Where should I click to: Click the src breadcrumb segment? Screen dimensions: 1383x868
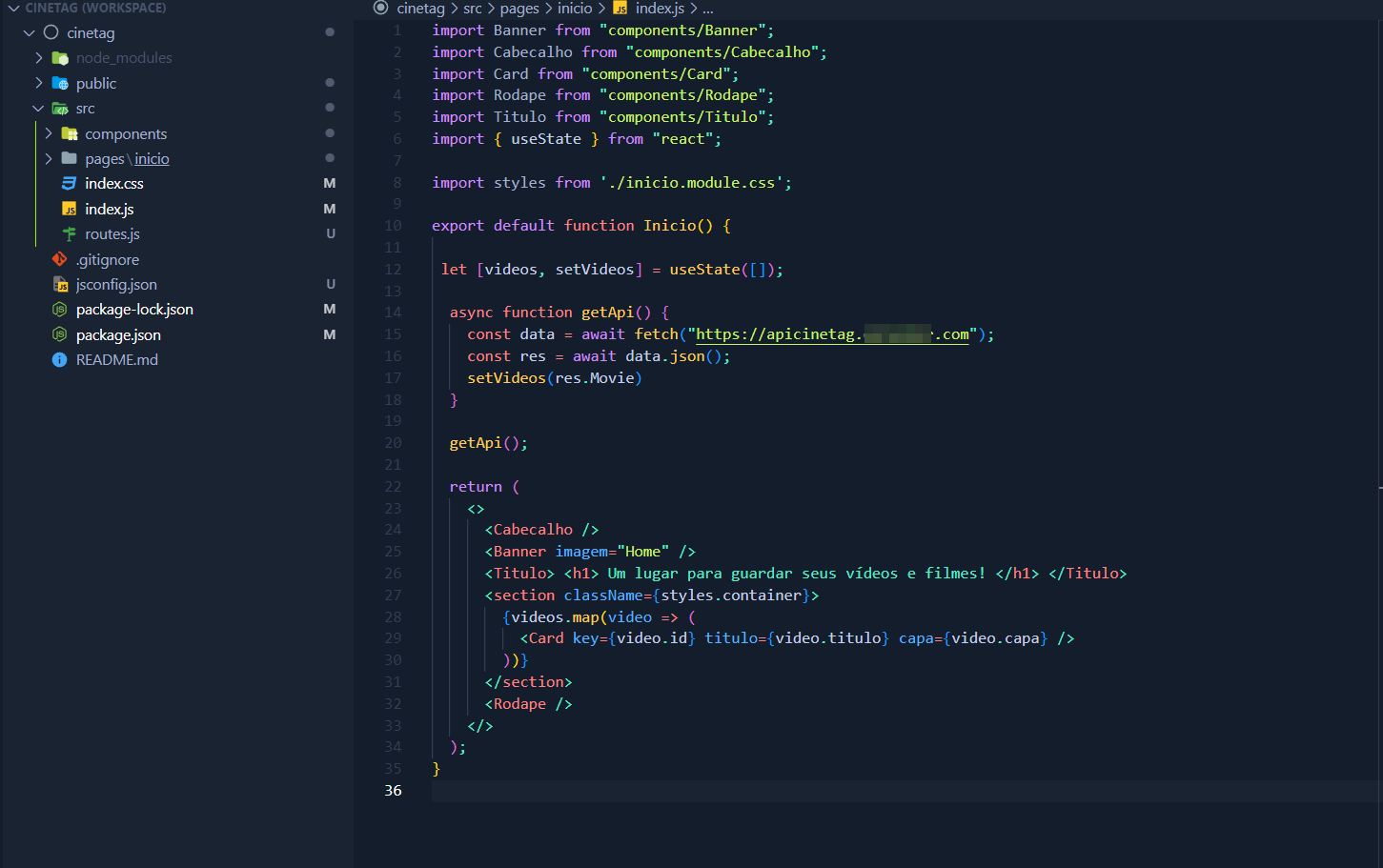tap(473, 9)
